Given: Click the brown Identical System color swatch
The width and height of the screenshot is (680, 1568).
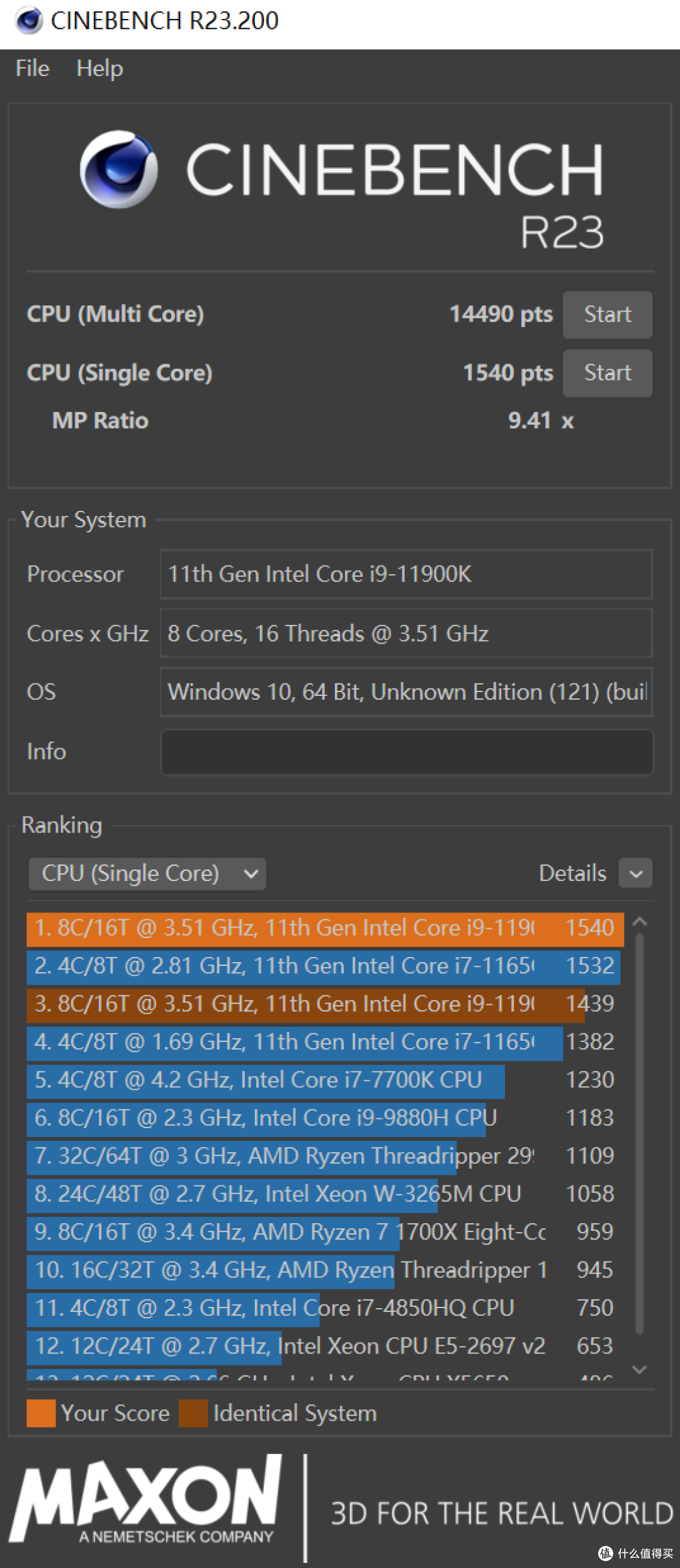Looking at the screenshot, I should point(193,1413).
